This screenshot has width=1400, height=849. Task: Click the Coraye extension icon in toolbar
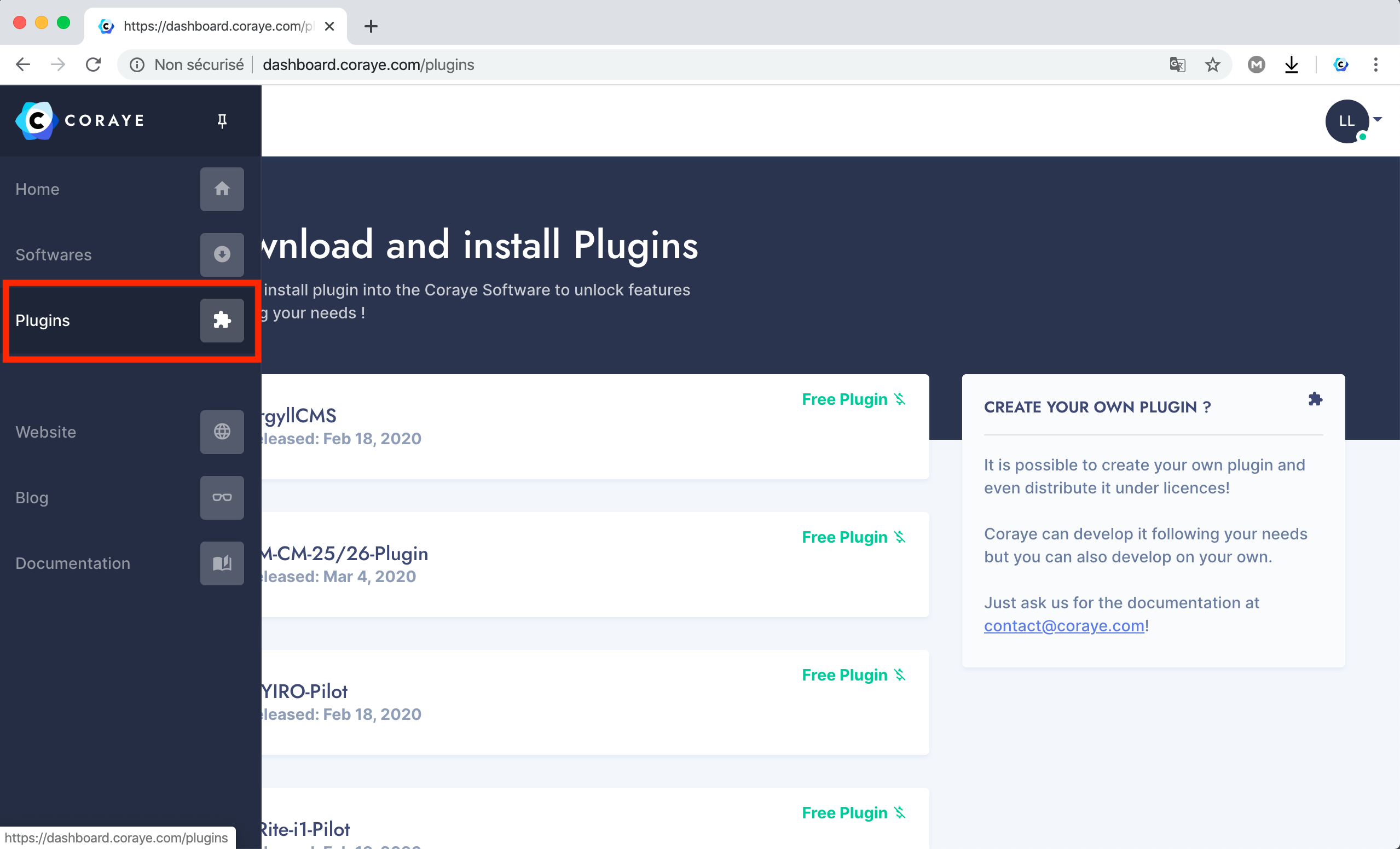(1341, 65)
